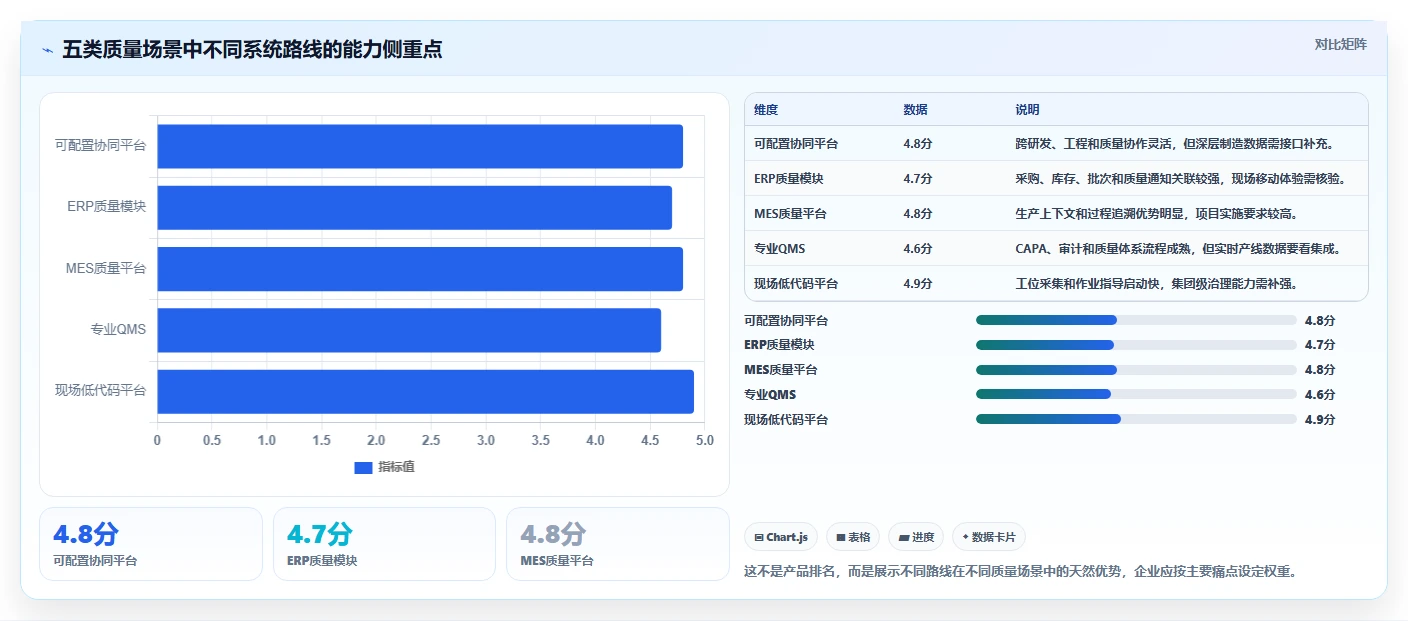Click the 现场低代码平台 4.9分 progress bar
The height and width of the screenshot is (621, 1408).
tap(1136, 419)
